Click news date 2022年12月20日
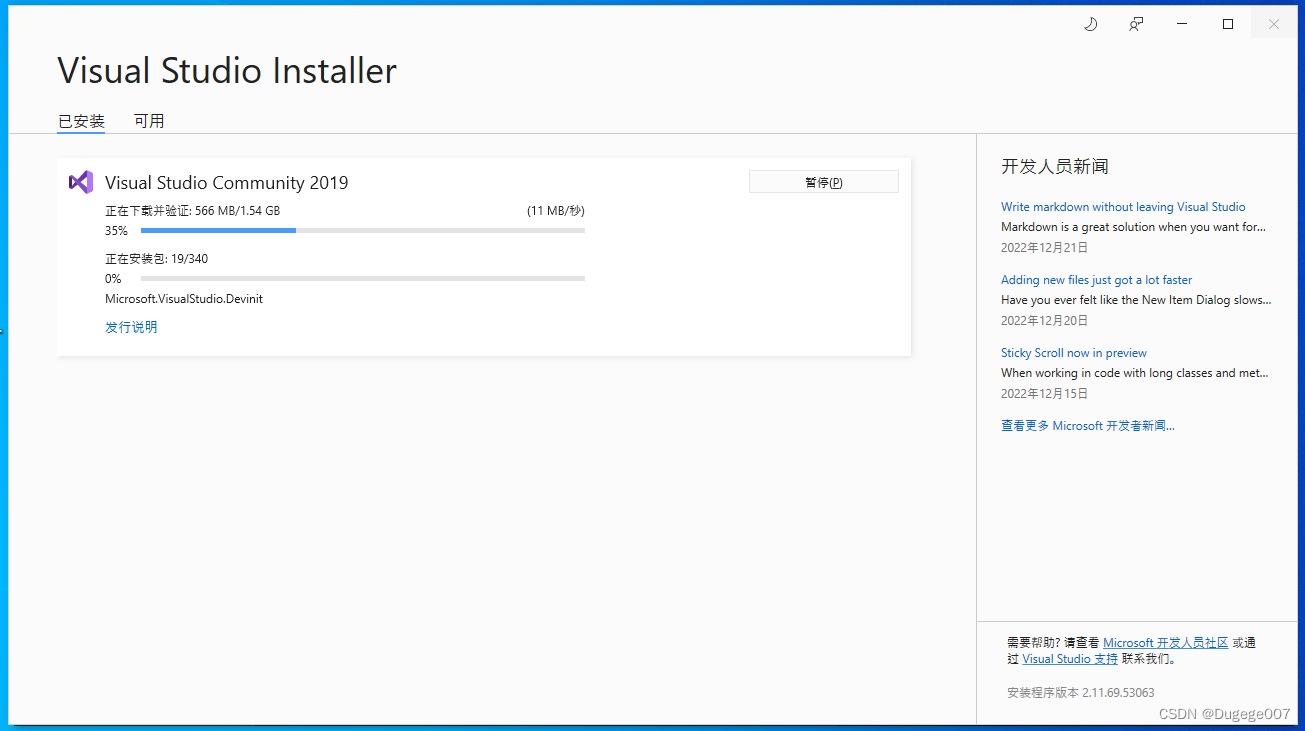Viewport: 1305px width, 731px height. (x=1045, y=320)
